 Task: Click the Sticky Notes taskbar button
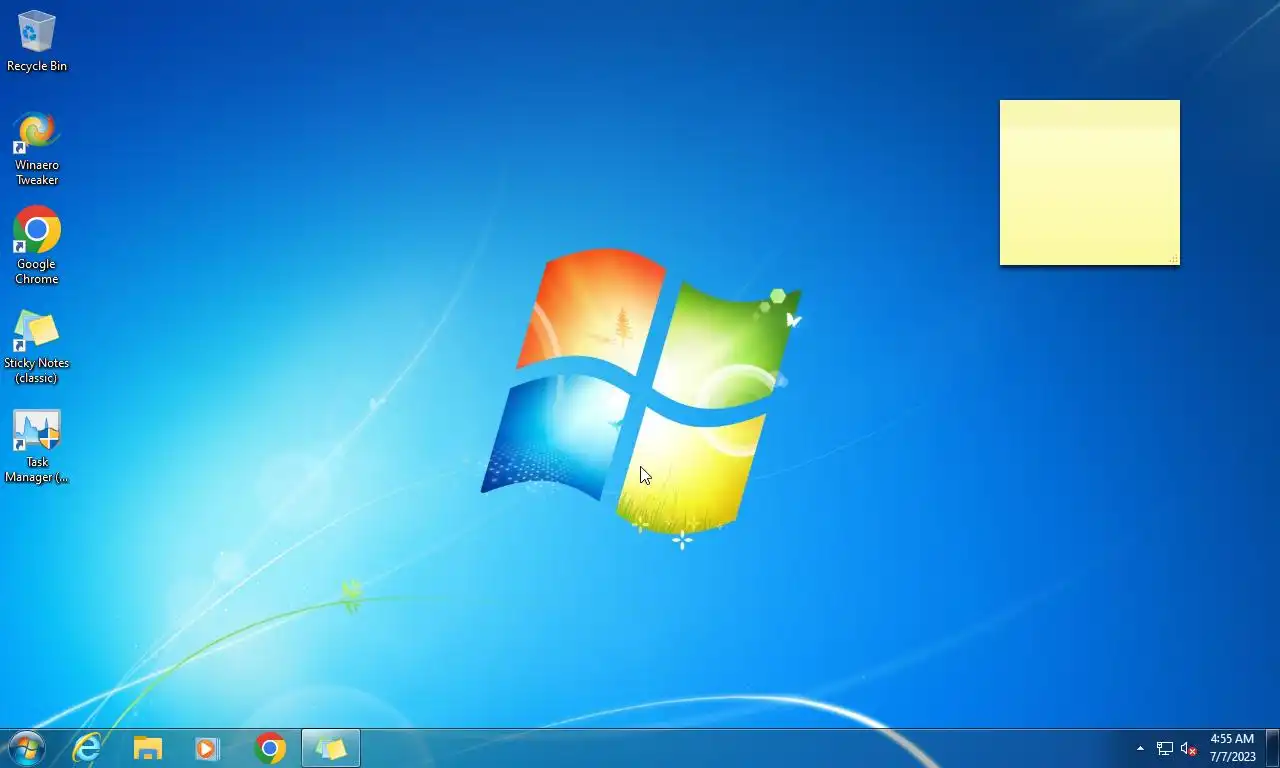click(x=331, y=748)
